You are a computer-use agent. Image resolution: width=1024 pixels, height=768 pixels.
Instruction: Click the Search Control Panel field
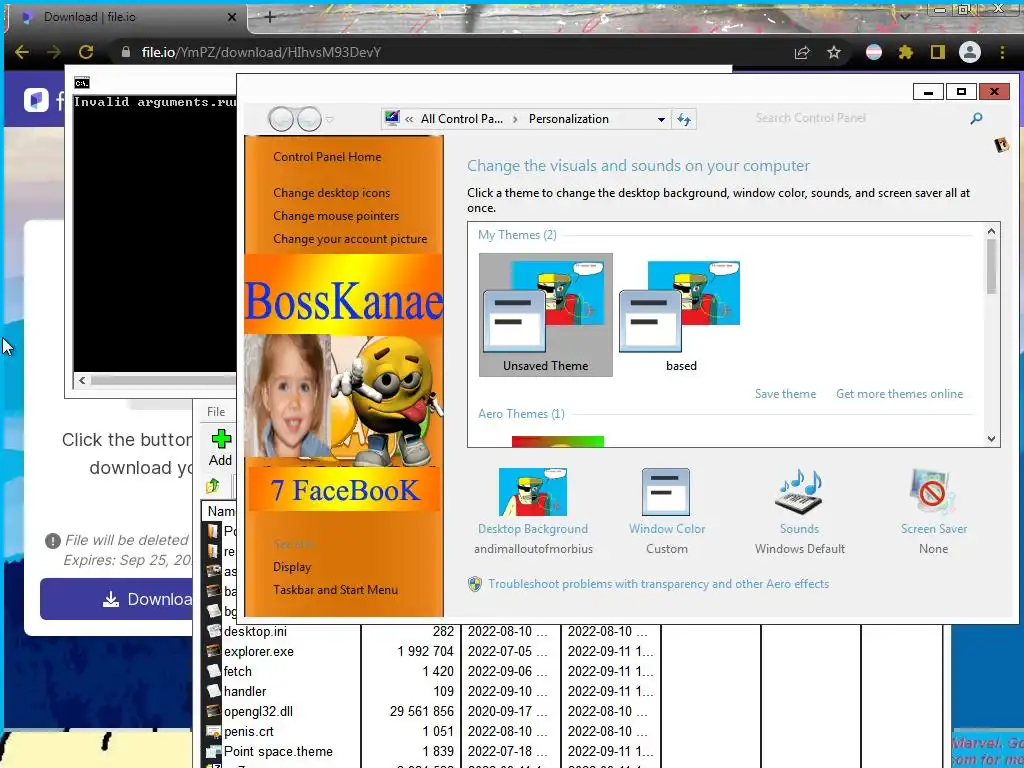856,118
